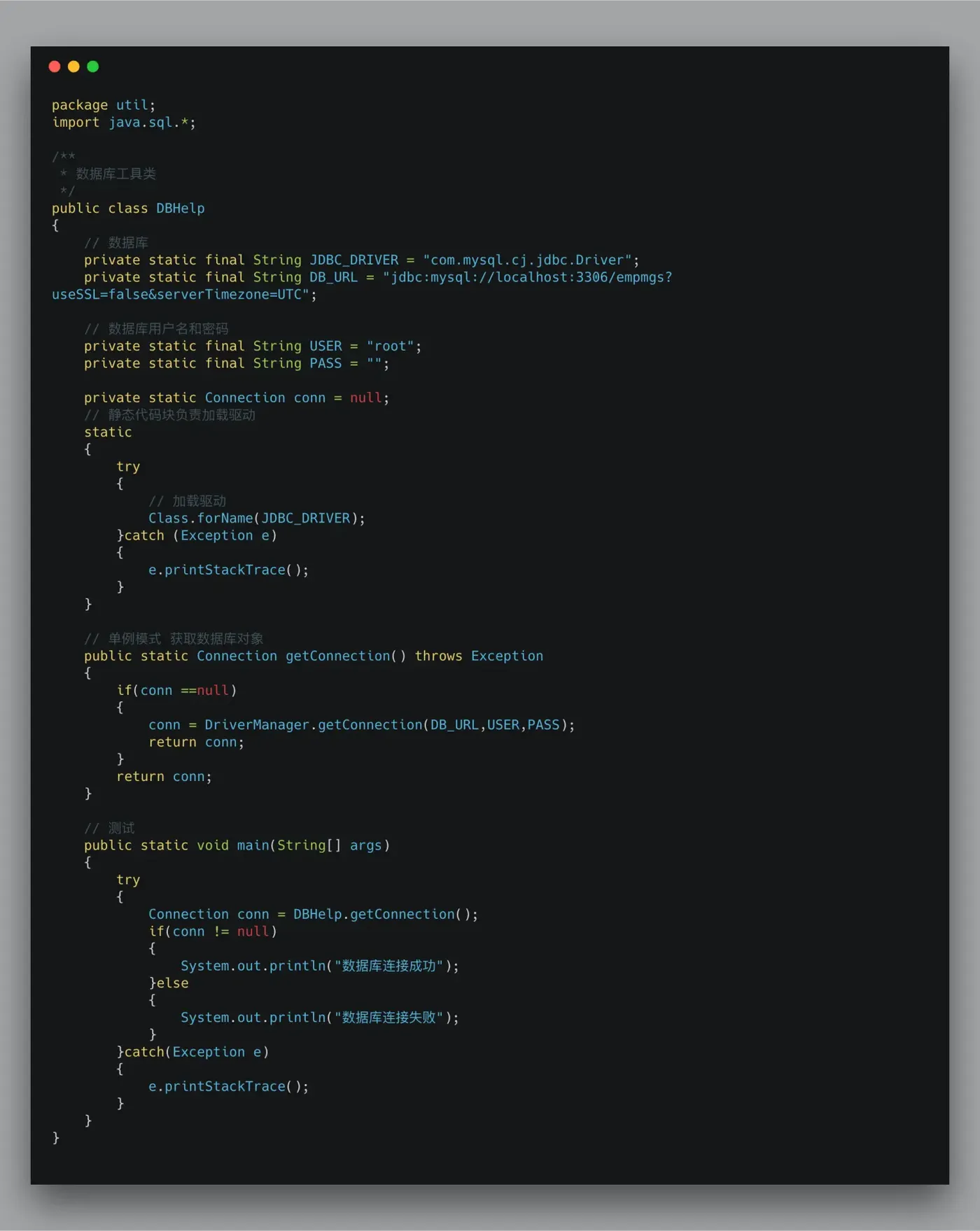
Task: Click the println "数据库连接成功" statement
Action: tap(320, 966)
